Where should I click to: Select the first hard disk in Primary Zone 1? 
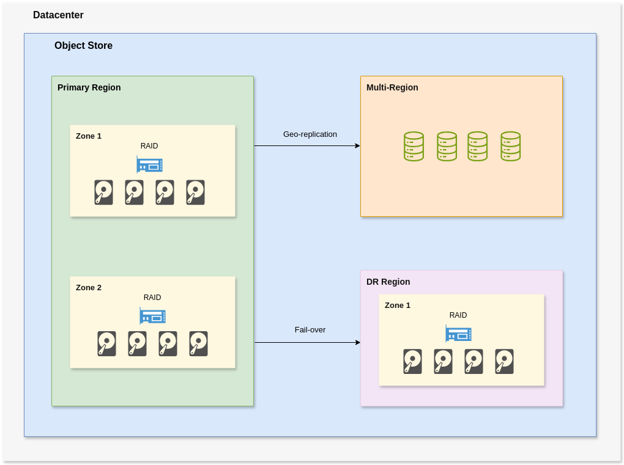[x=104, y=192]
